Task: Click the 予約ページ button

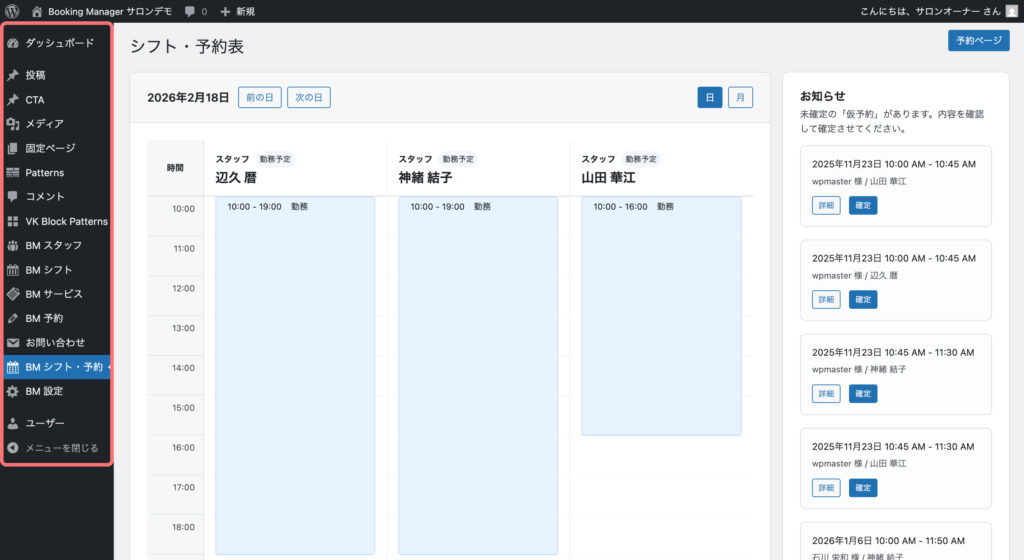Action: click(x=978, y=41)
